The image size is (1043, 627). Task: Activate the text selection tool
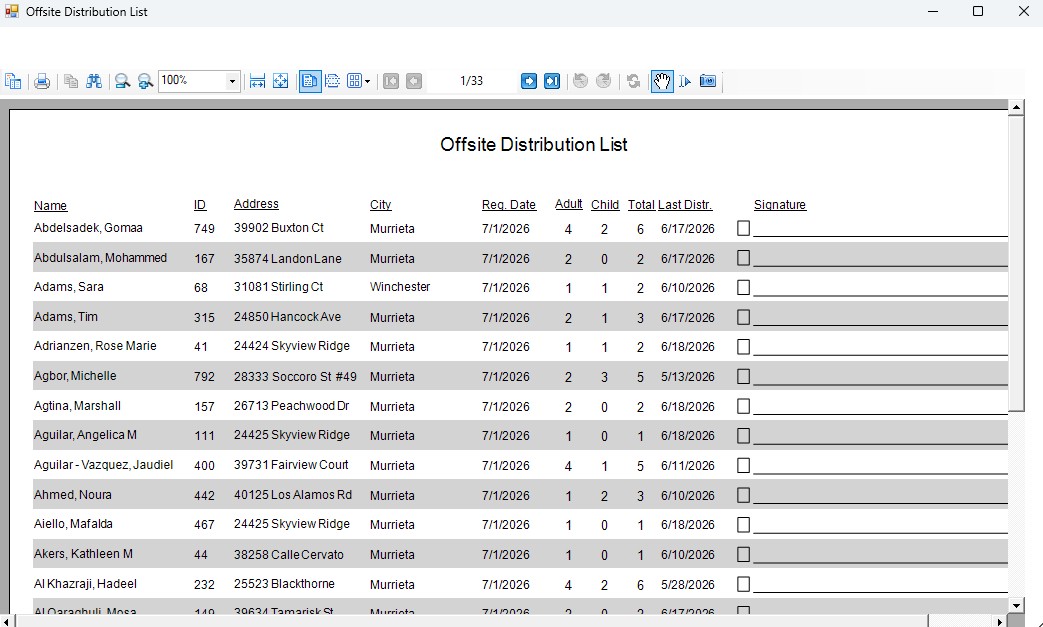(x=685, y=81)
